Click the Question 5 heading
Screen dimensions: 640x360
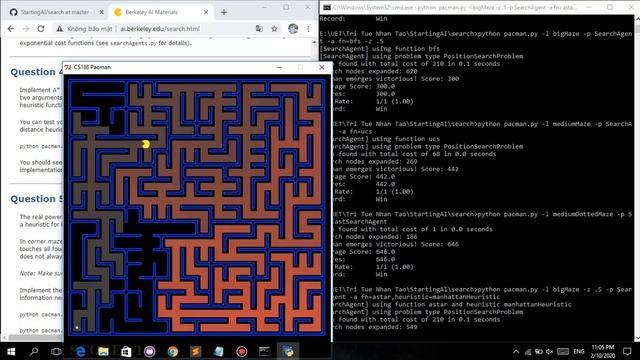point(37,199)
